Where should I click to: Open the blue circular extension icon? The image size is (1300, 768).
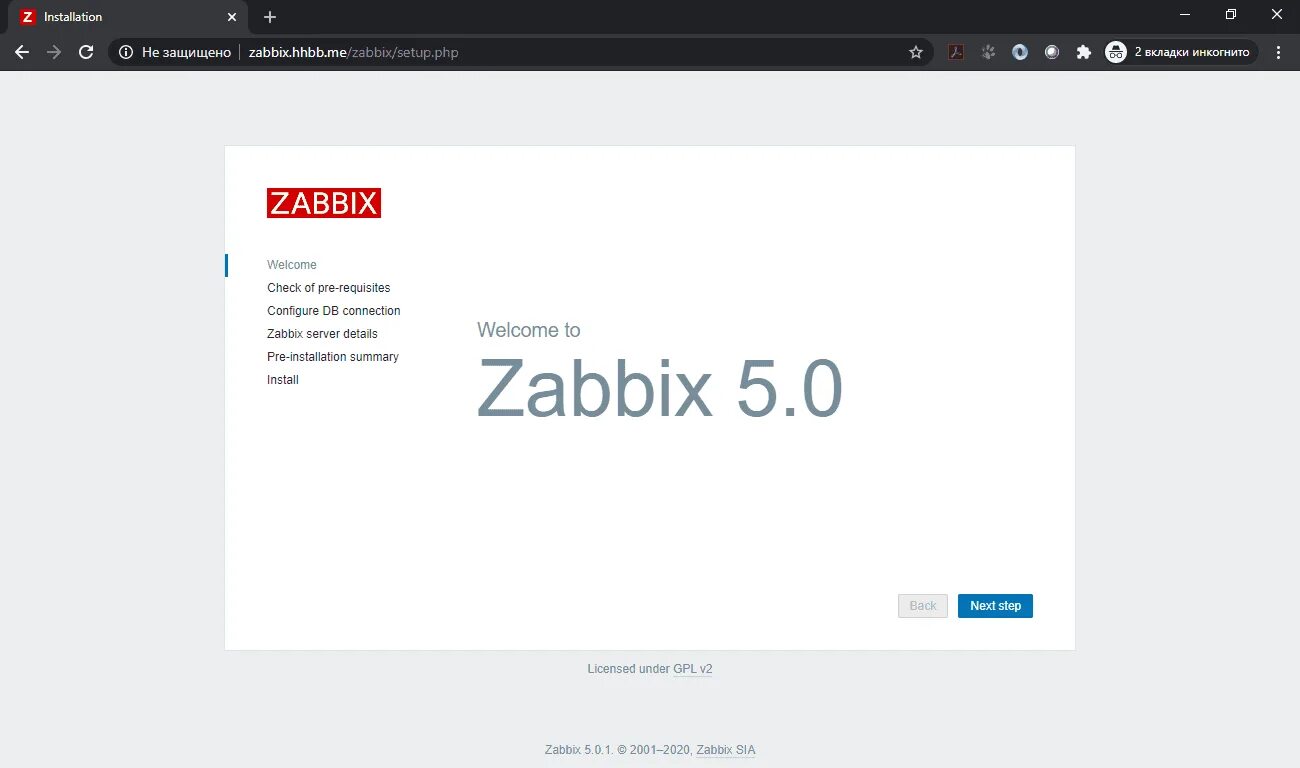click(1020, 52)
